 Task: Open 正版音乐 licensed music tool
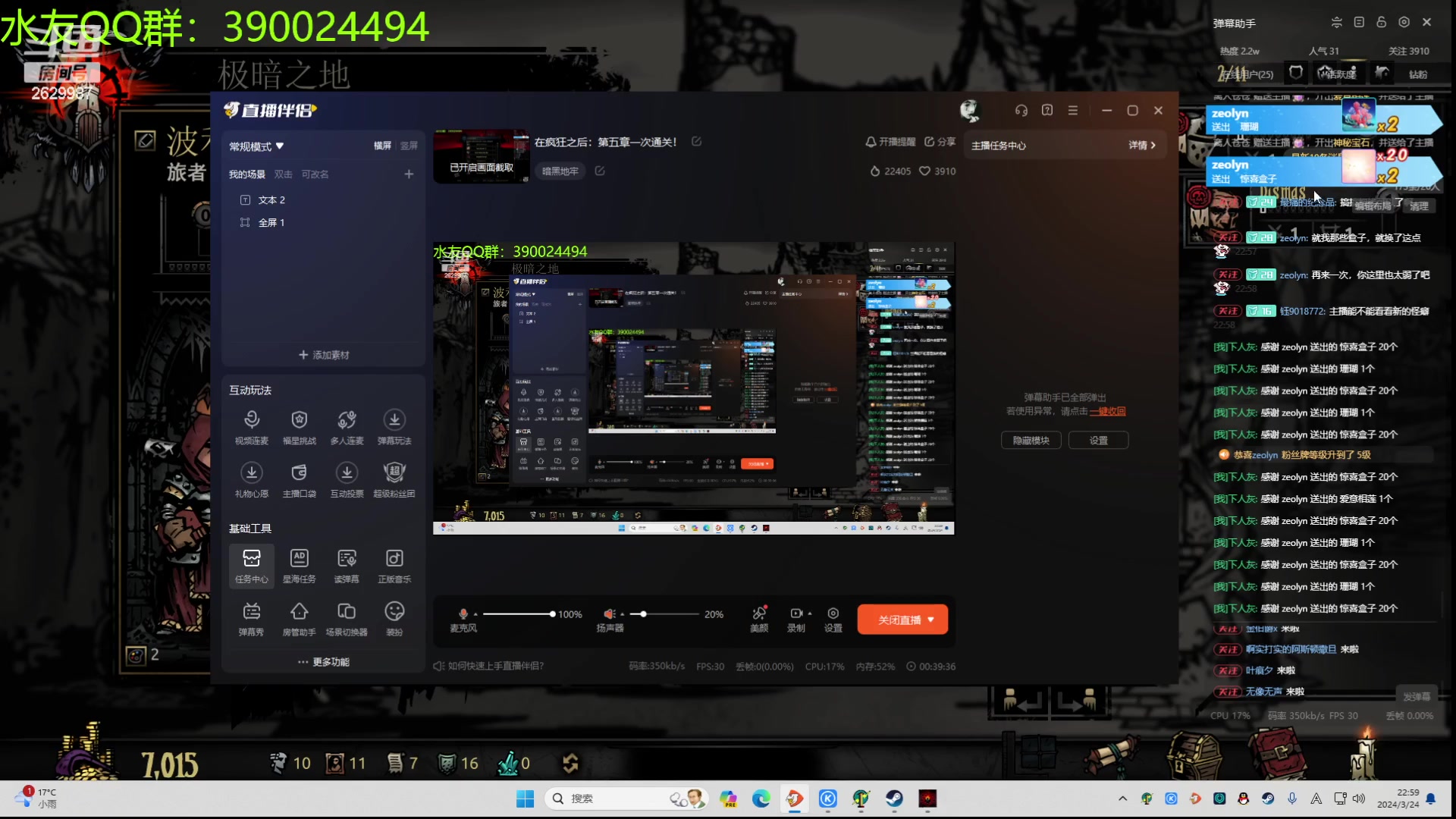pos(394,566)
